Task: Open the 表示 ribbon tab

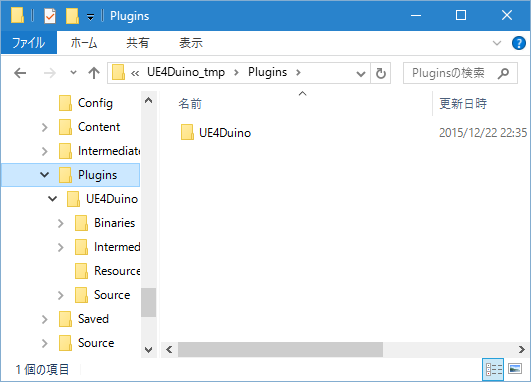Action: pyautogui.click(x=191, y=43)
